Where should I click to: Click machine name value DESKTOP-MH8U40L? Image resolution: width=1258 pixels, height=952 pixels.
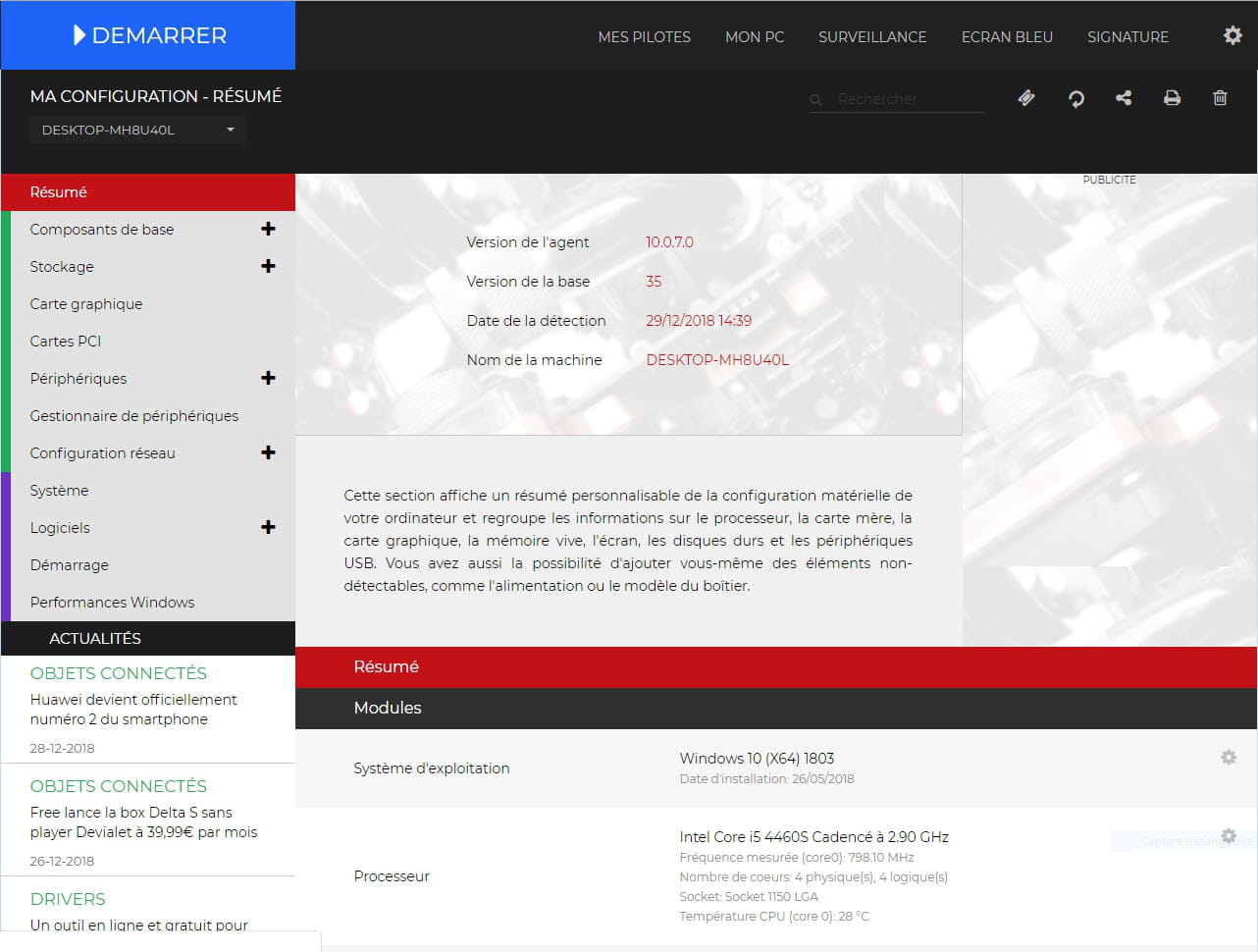(x=717, y=360)
